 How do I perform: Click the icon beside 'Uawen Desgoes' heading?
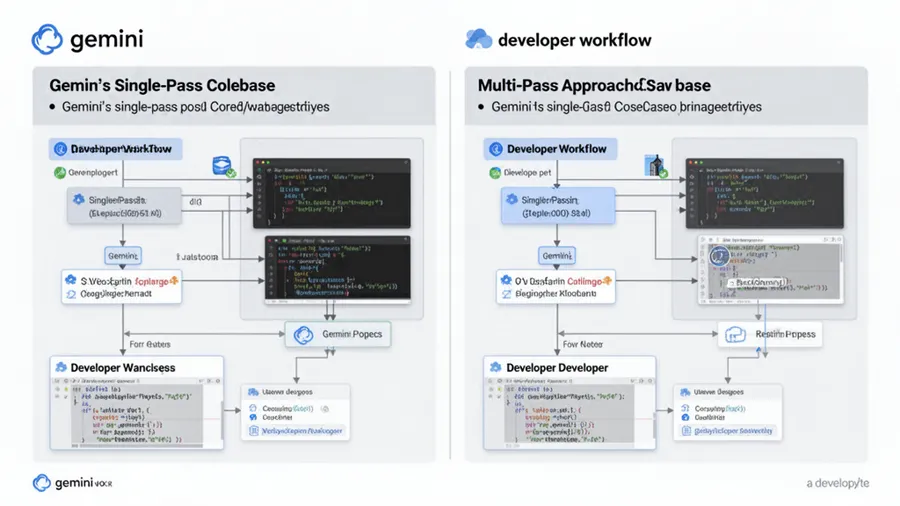point(685,392)
